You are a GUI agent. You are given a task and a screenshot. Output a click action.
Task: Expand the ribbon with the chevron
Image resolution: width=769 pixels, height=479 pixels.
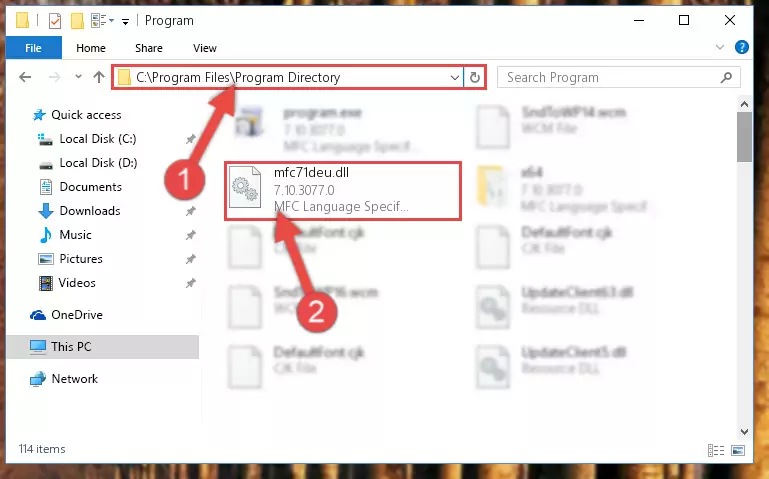coord(719,48)
